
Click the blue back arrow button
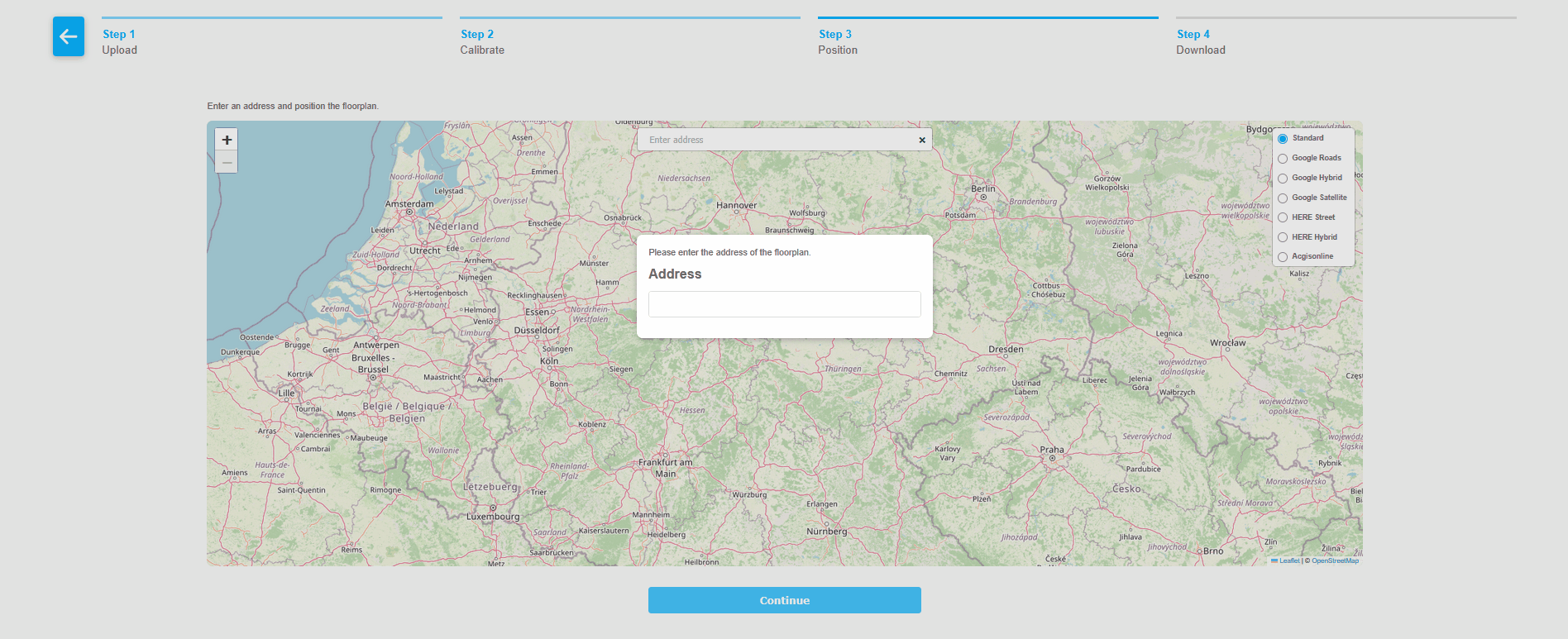click(x=69, y=36)
